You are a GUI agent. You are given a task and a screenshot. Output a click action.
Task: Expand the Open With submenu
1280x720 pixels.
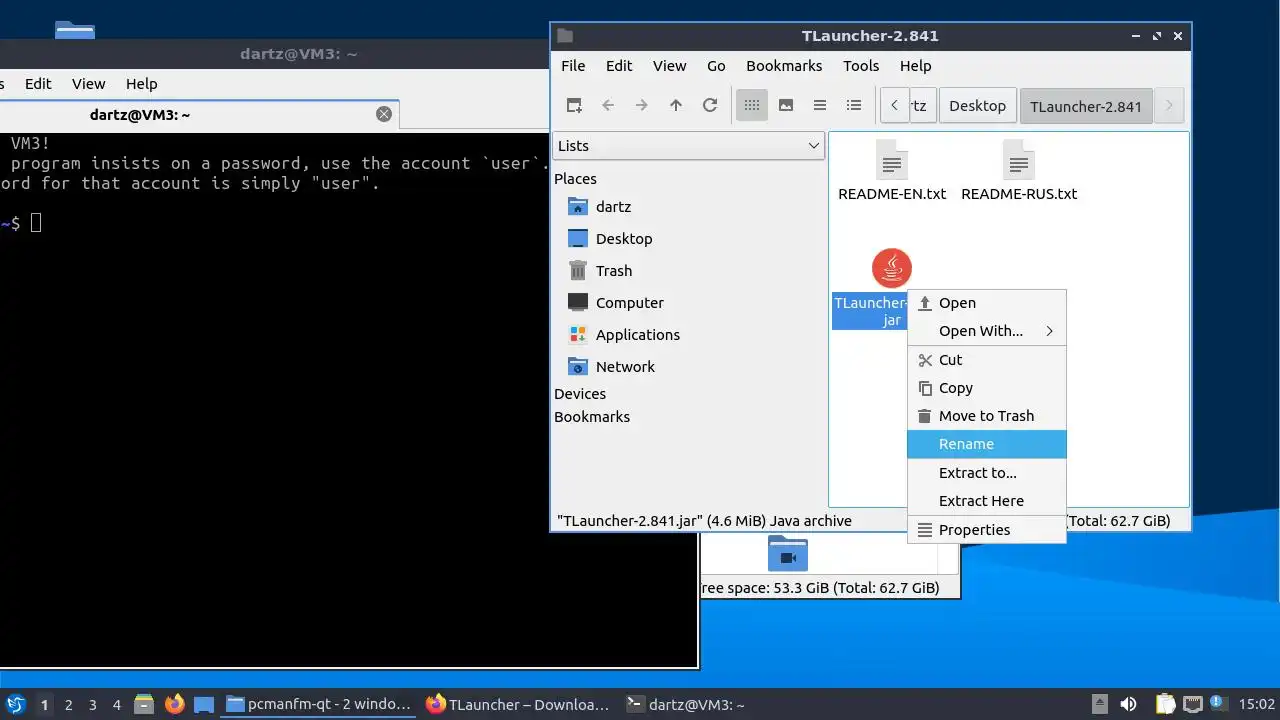pos(987,331)
